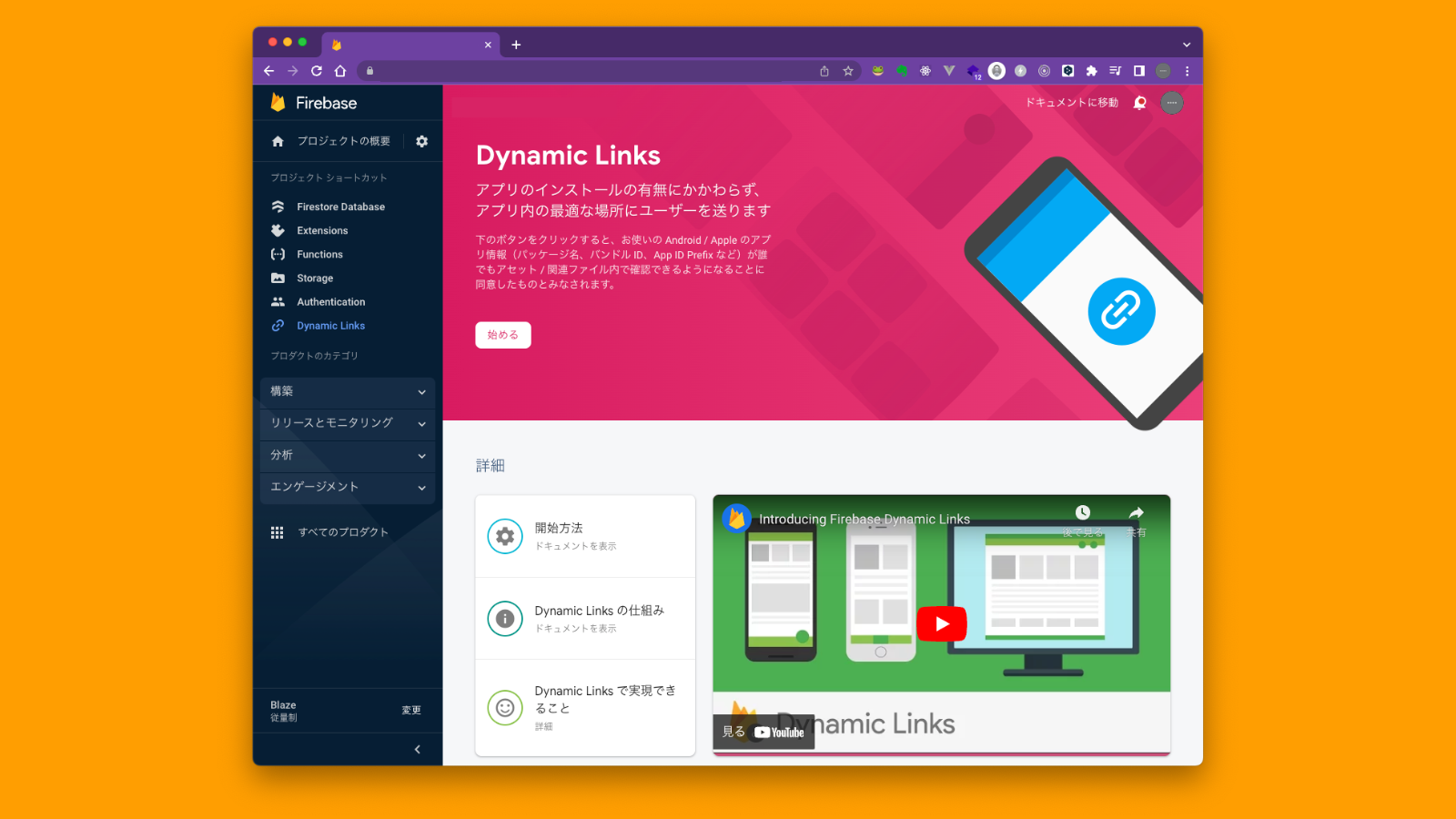Open the all products grid icon

coord(277,532)
